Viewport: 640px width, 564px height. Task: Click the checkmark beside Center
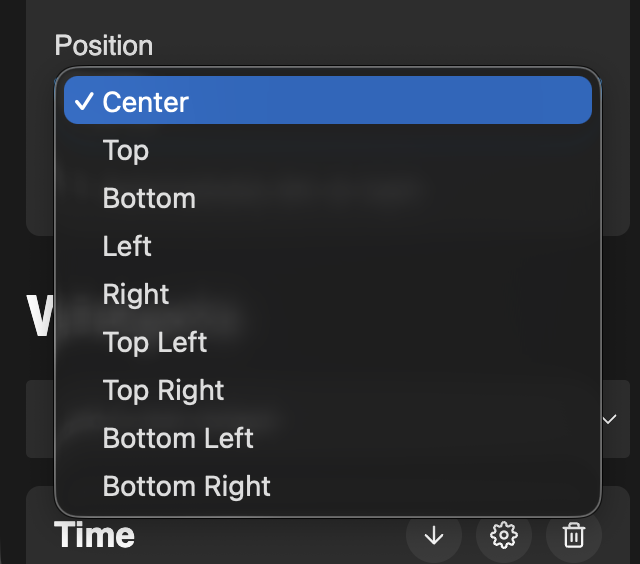(x=85, y=102)
